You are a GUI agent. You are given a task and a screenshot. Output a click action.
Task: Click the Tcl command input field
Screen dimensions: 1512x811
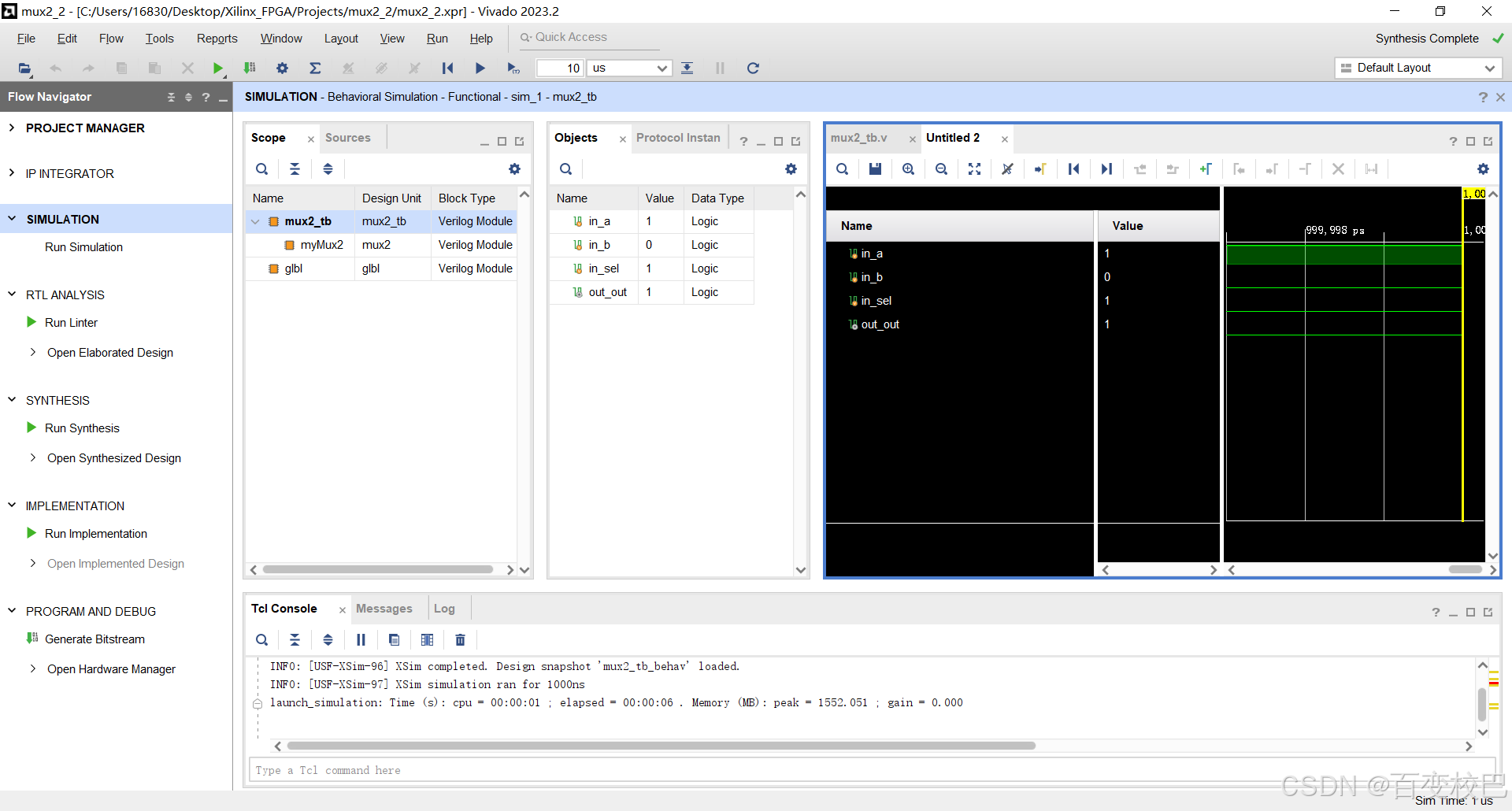point(872,770)
